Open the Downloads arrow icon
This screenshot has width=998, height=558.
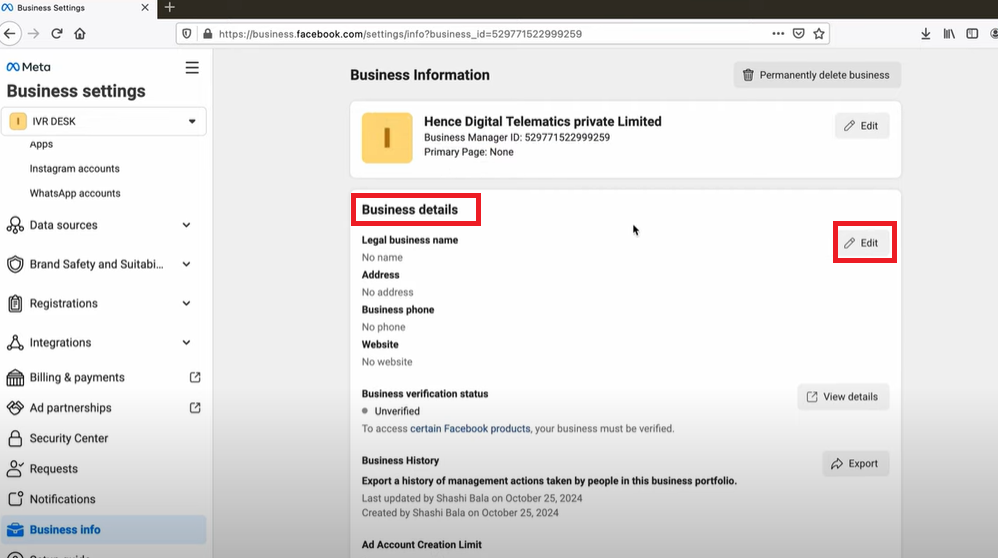[x=925, y=34]
